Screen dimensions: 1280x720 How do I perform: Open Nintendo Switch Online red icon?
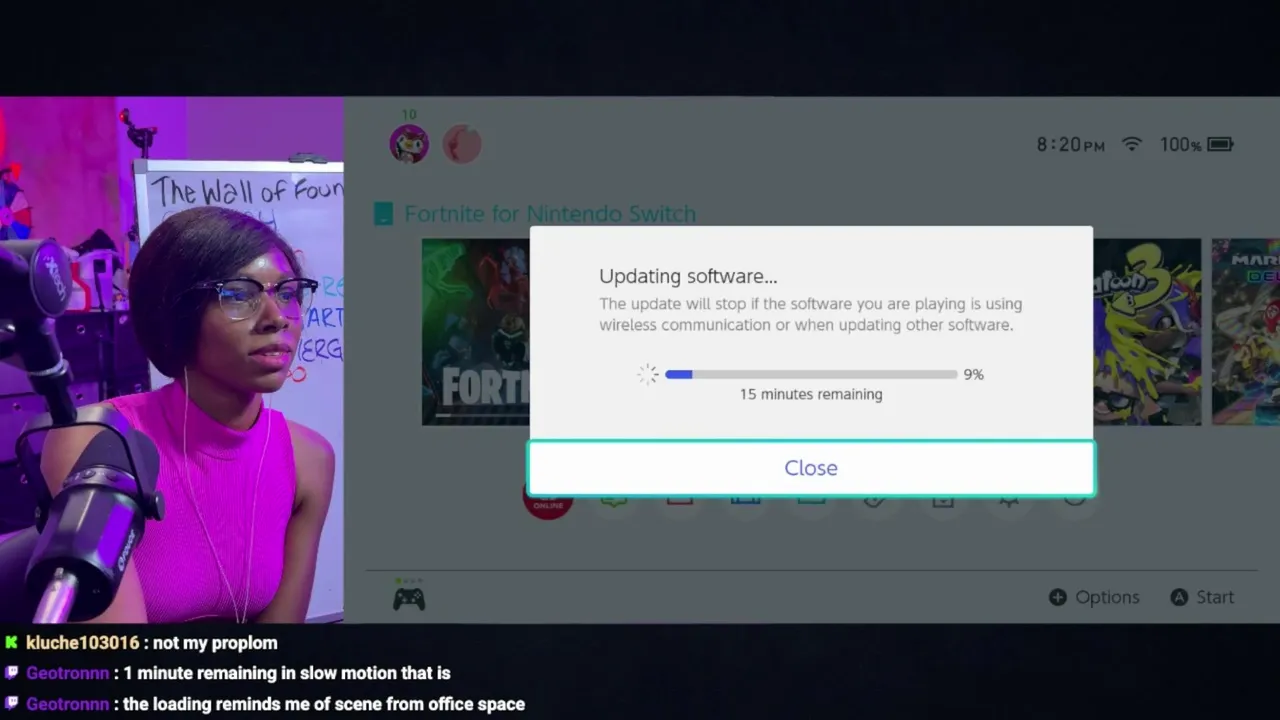click(x=548, y=504)
